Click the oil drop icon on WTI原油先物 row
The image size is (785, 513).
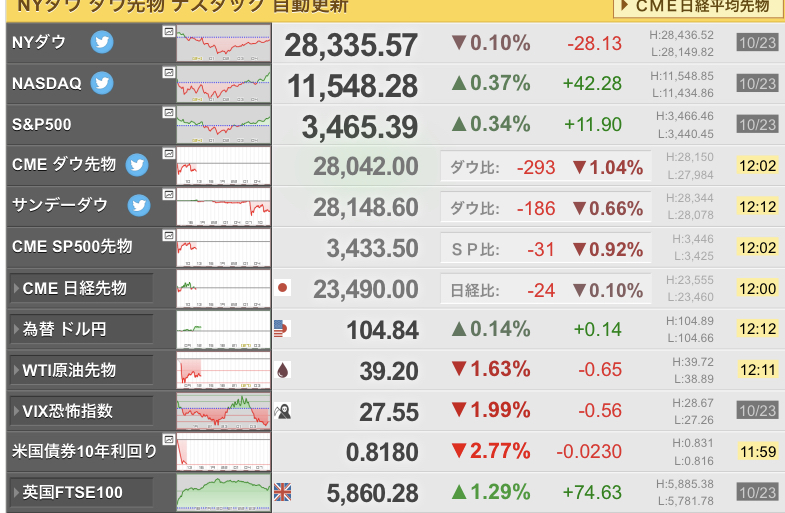click(x=282, y=370)
